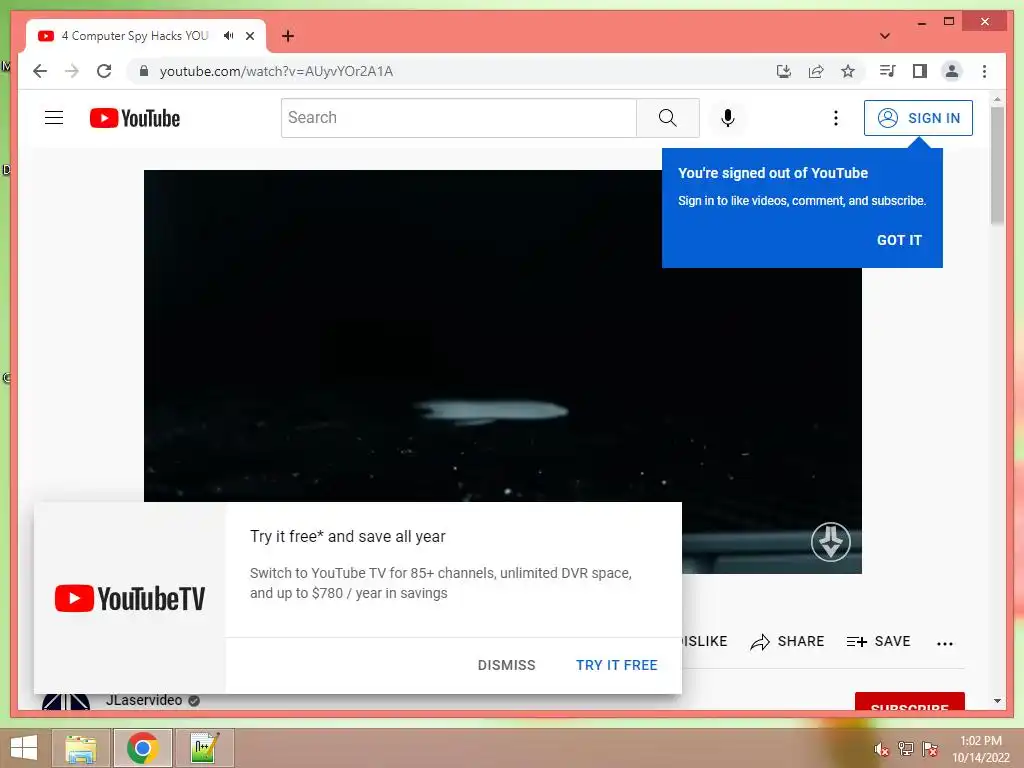
Task: Expand the tab search chevron
Action: (x=885, y=36)
